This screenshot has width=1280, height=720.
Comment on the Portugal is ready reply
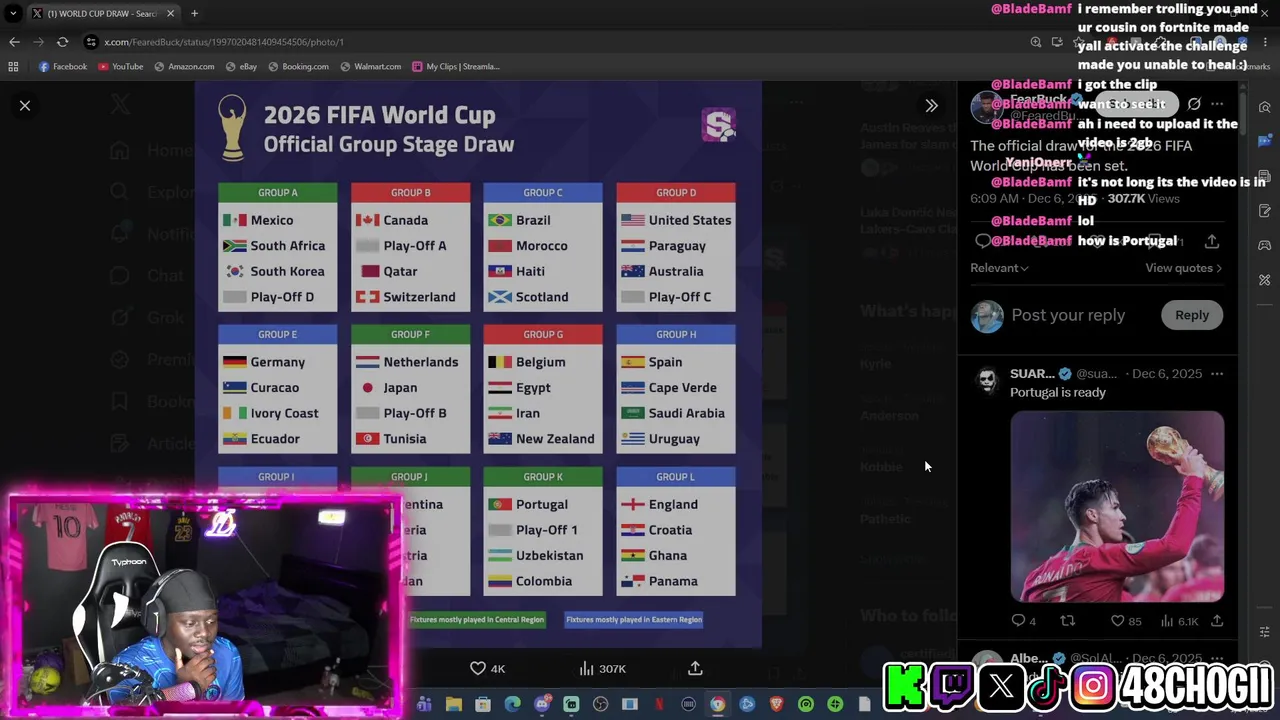pos(1018,621)
